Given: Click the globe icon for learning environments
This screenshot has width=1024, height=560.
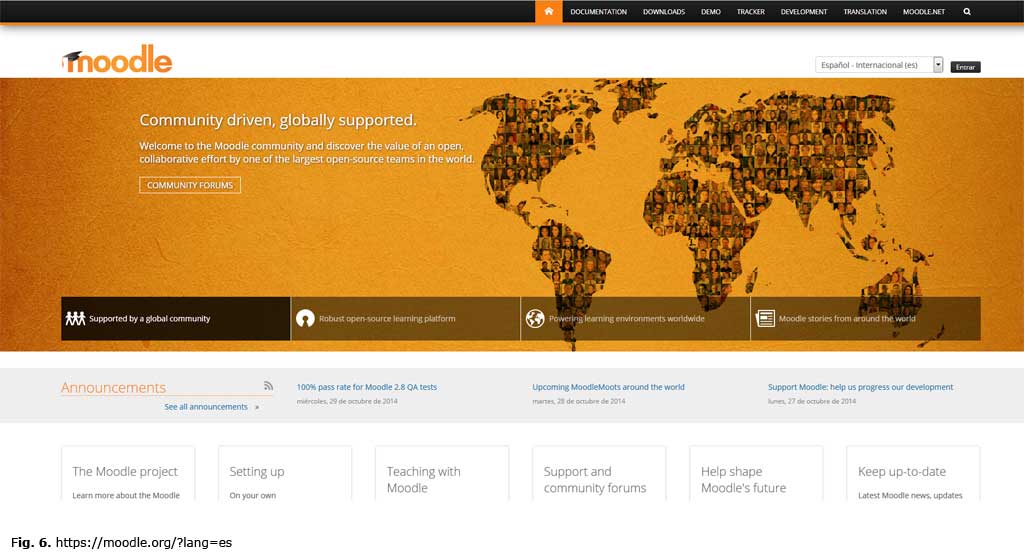Looking at the screenshot, I should click(535, 319).
